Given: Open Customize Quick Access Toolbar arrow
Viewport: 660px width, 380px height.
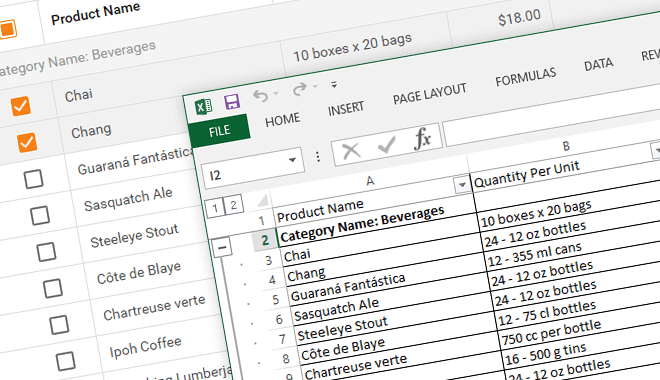Looking at the screenshot, I should [334, 85].
